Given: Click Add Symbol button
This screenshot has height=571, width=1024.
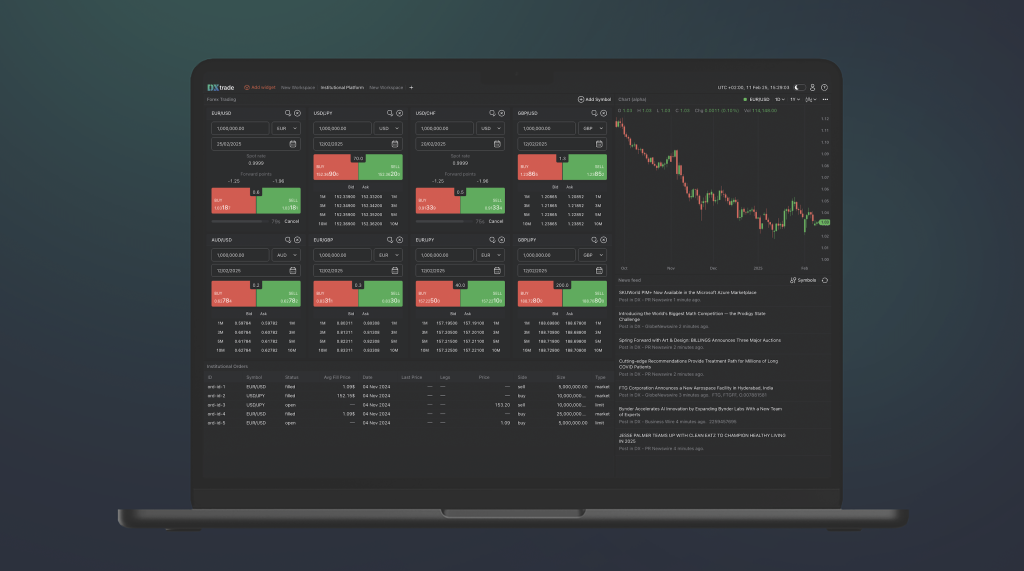Looking at the screenshot, I should [594, 99].
